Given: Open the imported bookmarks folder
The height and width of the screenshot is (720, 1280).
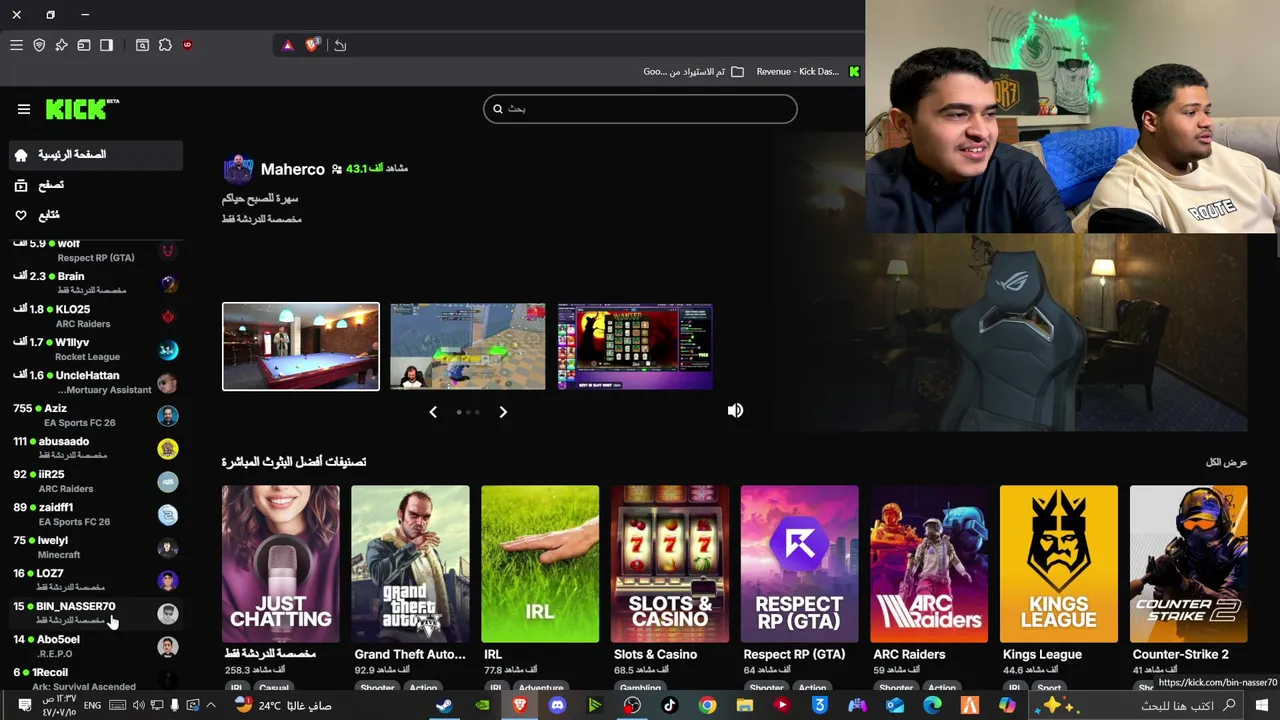Looking at the screenshot, I should 693,72.
